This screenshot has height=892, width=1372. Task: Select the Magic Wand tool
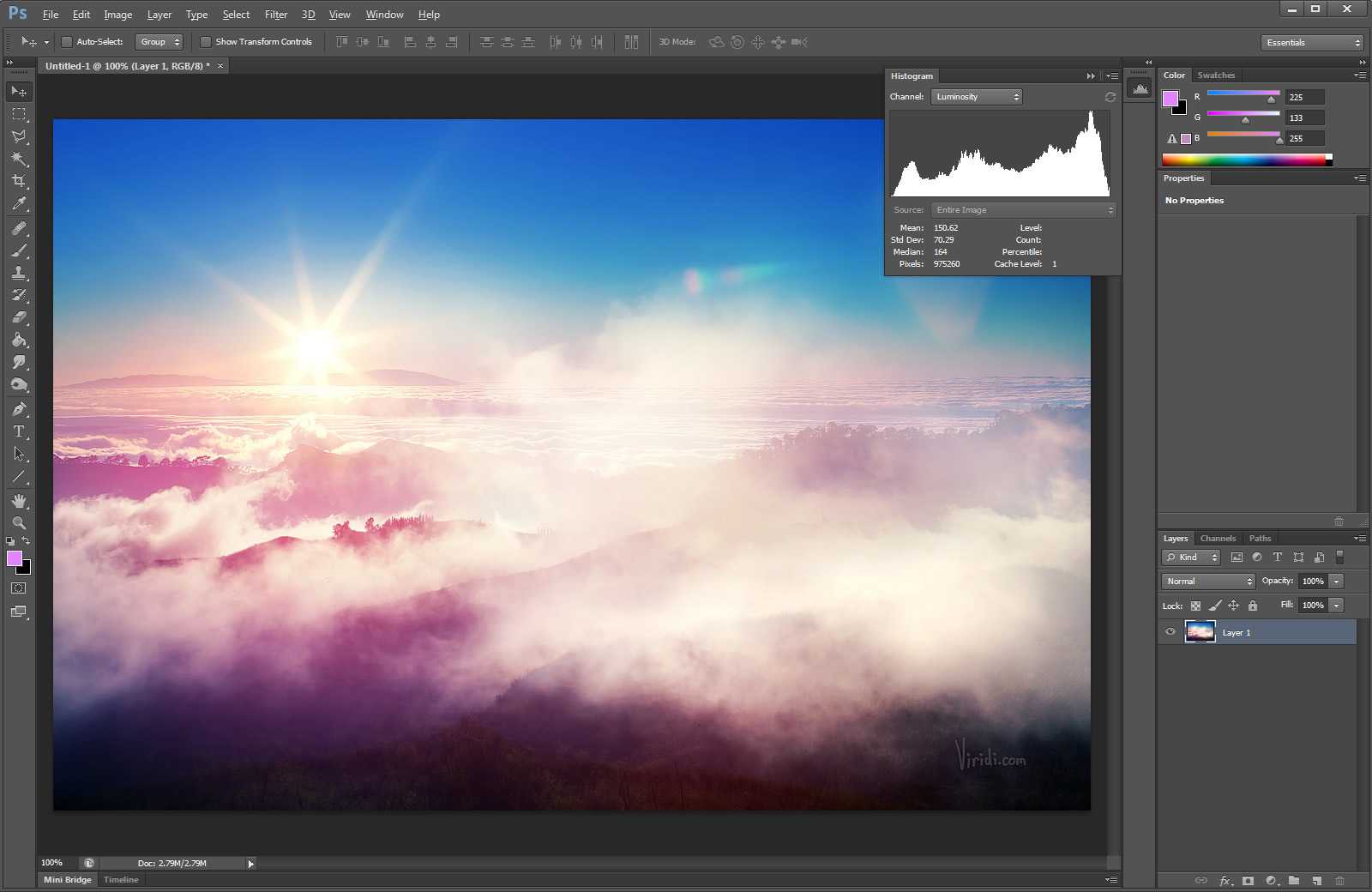pos(19,159)
